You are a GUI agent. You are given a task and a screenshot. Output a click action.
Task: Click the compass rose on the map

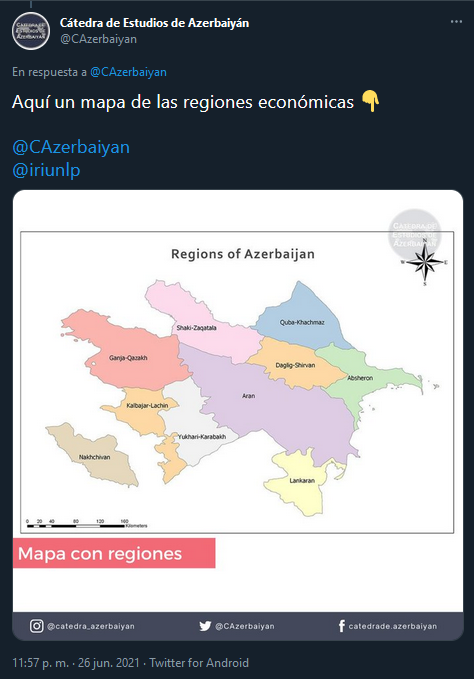coord(425,262)
